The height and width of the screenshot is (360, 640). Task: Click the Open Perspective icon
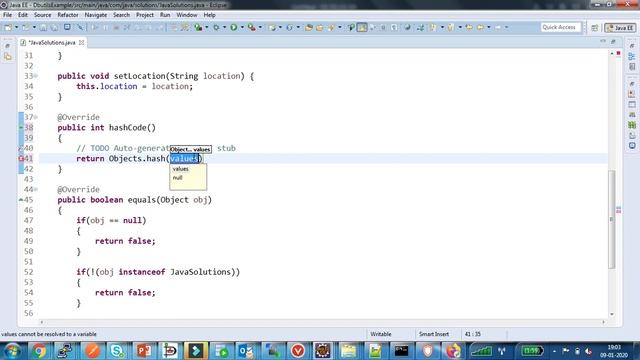click(595, 27)
